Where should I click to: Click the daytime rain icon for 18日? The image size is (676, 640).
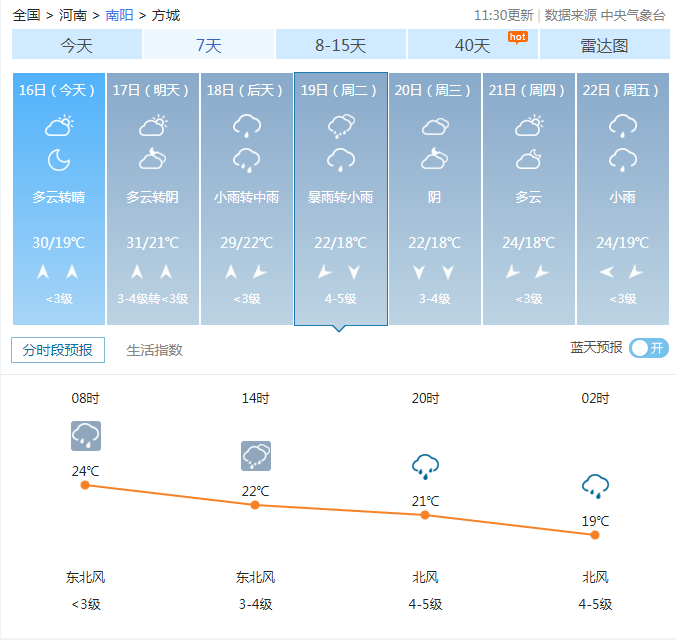coord(246,126)
